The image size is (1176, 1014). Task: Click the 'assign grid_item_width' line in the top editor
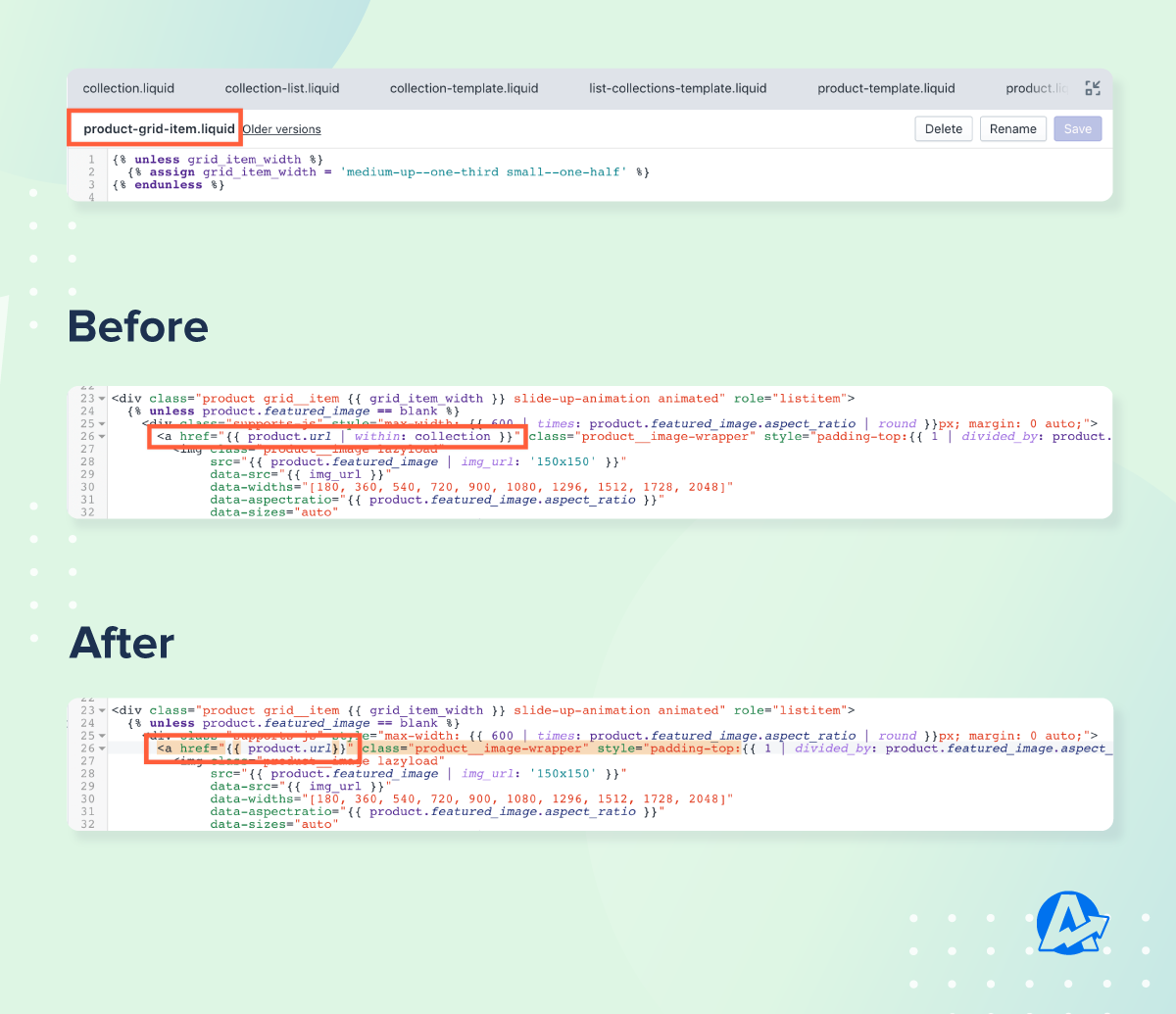tap(389, 171)
